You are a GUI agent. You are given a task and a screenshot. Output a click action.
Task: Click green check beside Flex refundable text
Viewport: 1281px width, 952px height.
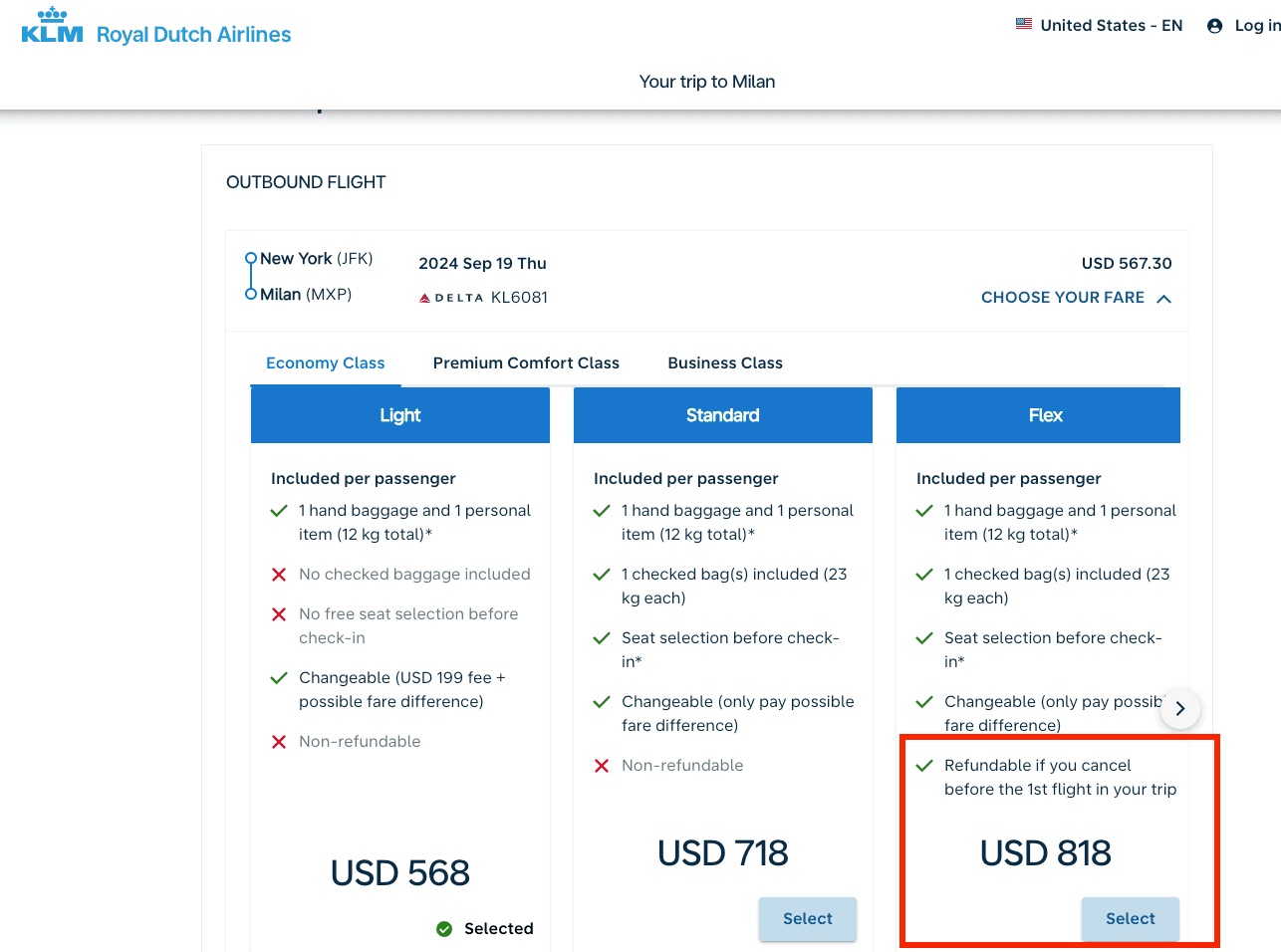[924, 766]
